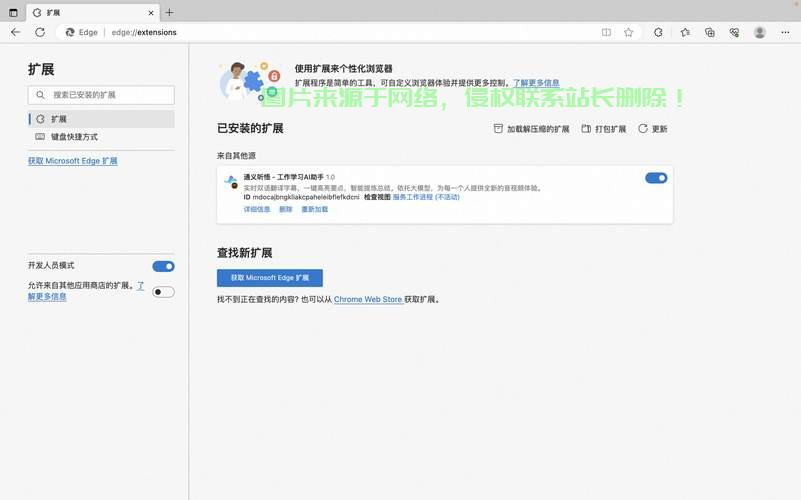Click the 搜索已安装的扩展 search box
The height and width of the screenshot is (500, 801).
101,95
